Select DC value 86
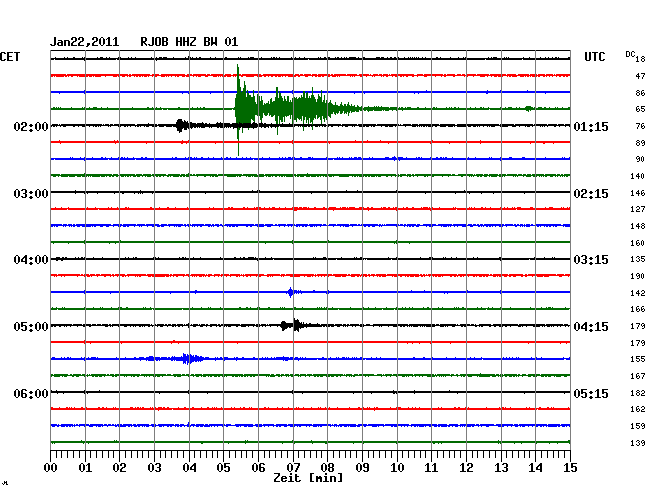Viewport: 650px width, 494px height. point(640,93)
